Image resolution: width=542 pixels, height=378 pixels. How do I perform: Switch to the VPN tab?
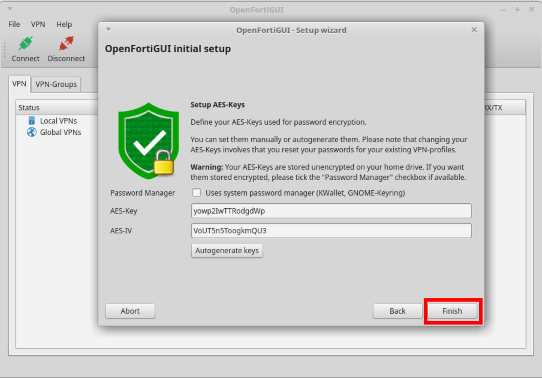click(x=19, y=84)
